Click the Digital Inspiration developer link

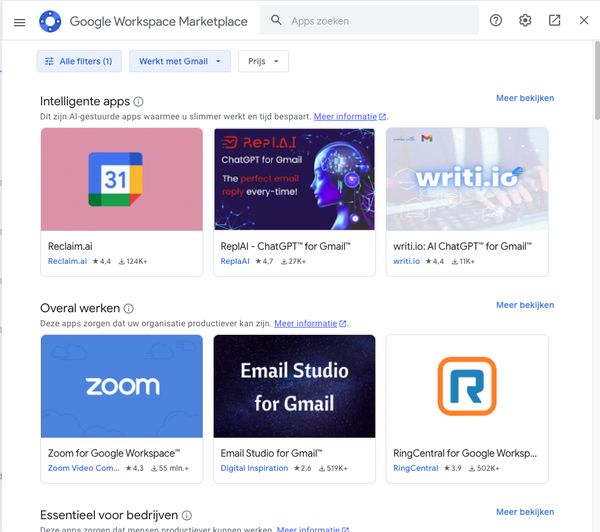[x=254, y=468]
